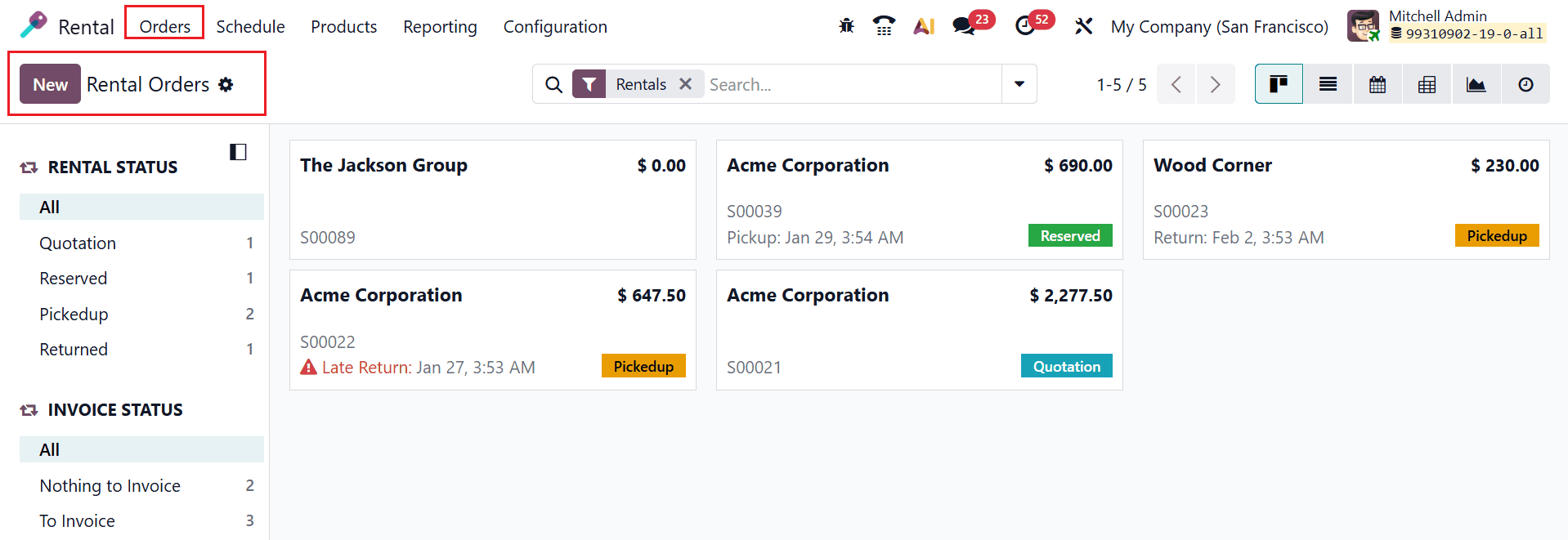Filter by Nothing to Invoice status
This screenshot has height=540, width=1568.
110,485
